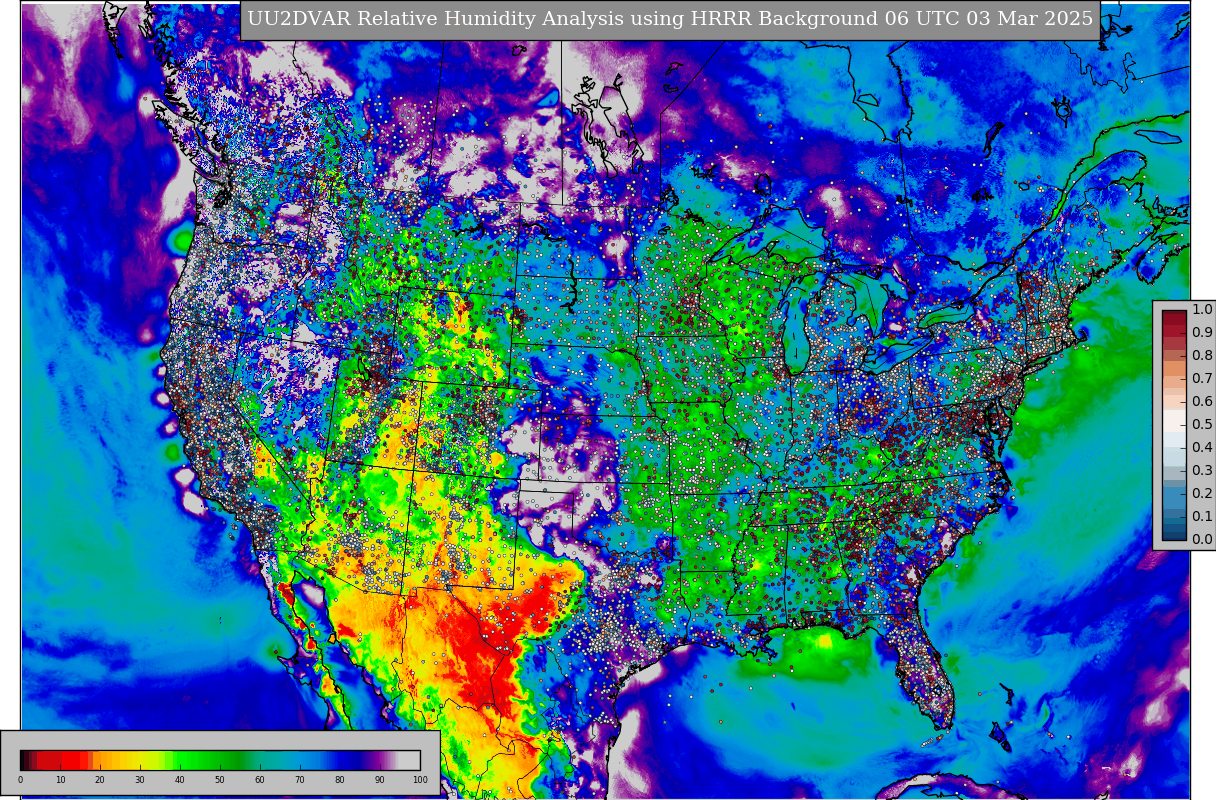Click the 0 tick label on humidity colorbar

(20, 780)
